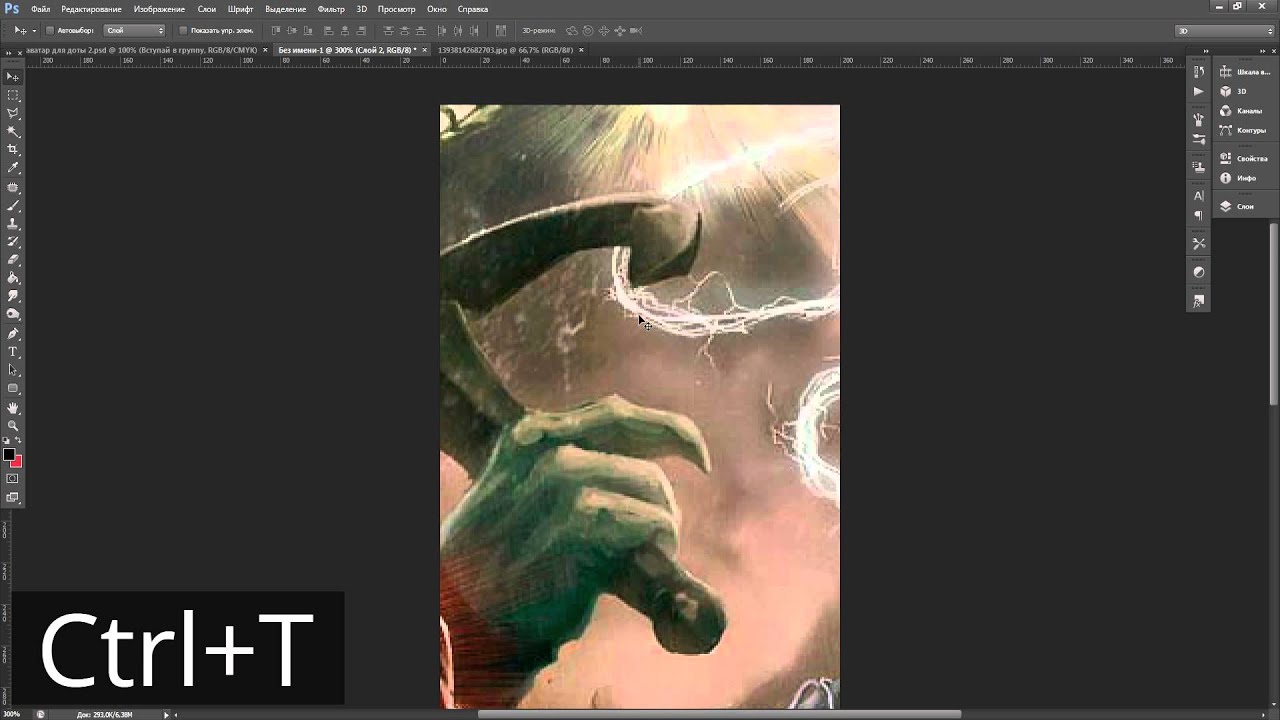Viewport: 1280px width, 720px height.
Task: Select the Polygonal Lasso tool
Action: (x=13, y=113)
